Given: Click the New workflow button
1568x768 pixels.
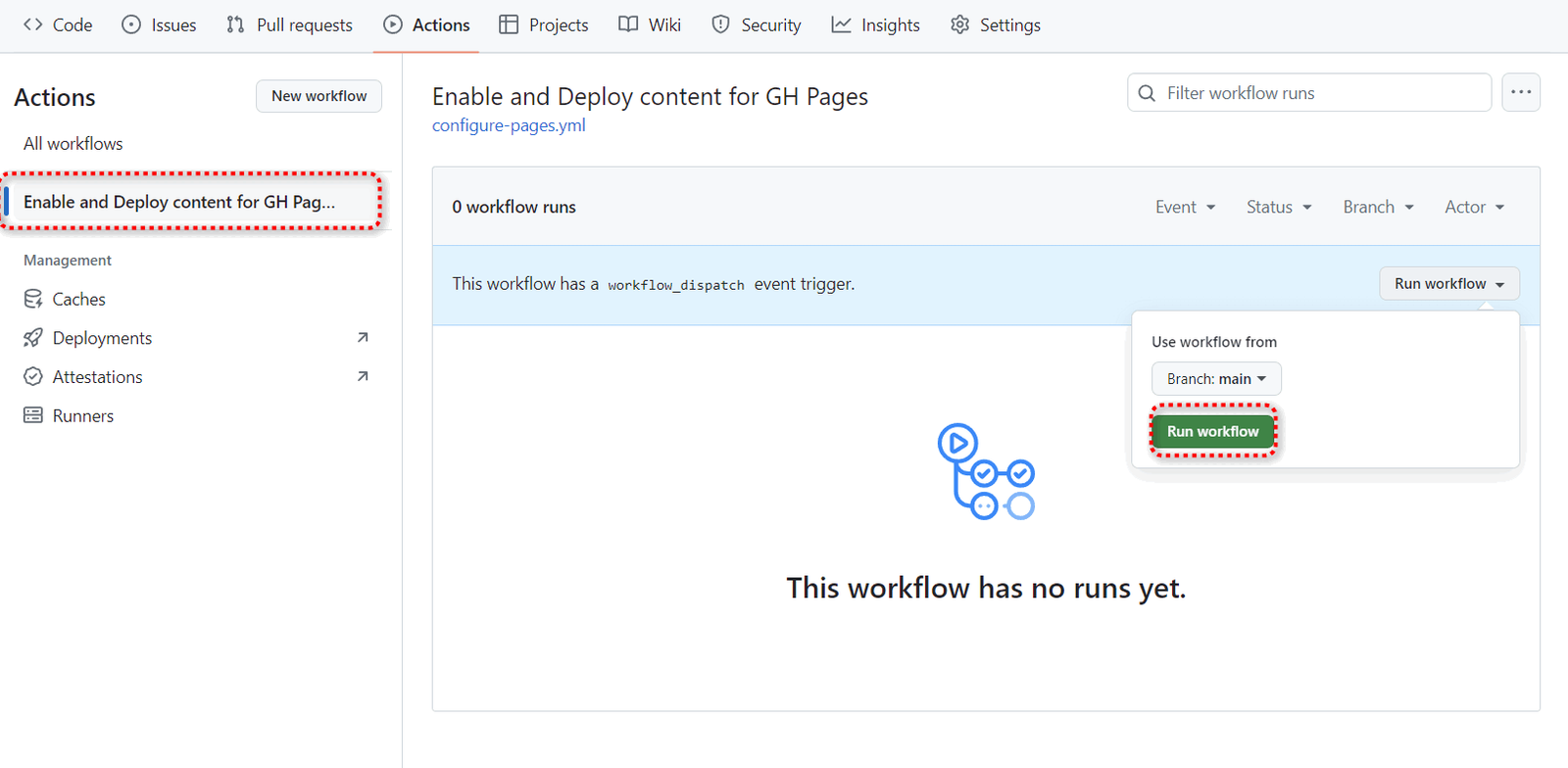Looking at the screenshot, I should click(x=318, y=96).
